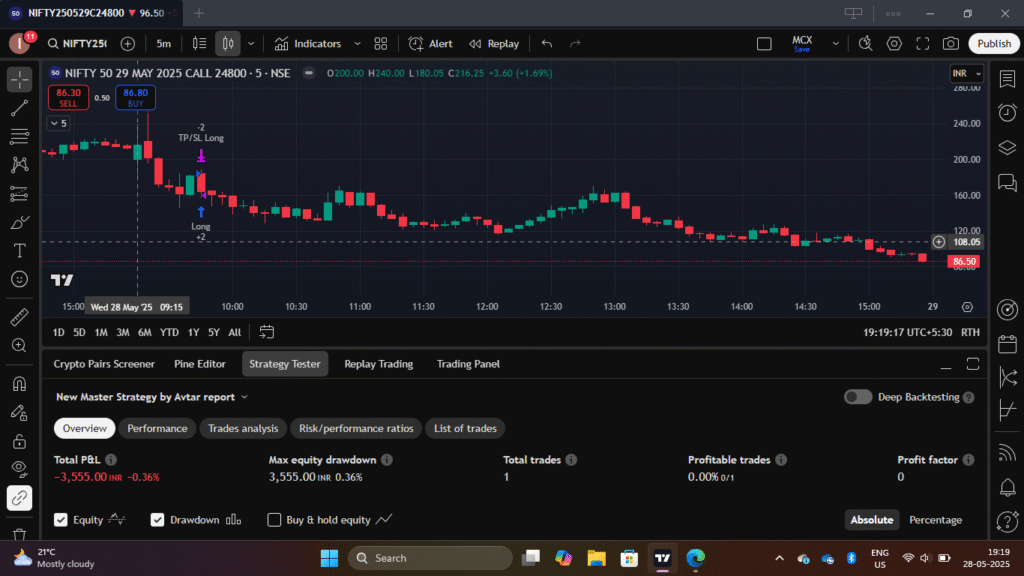
Task: Open the Indicators dialog
Action: tap(308, 44)
